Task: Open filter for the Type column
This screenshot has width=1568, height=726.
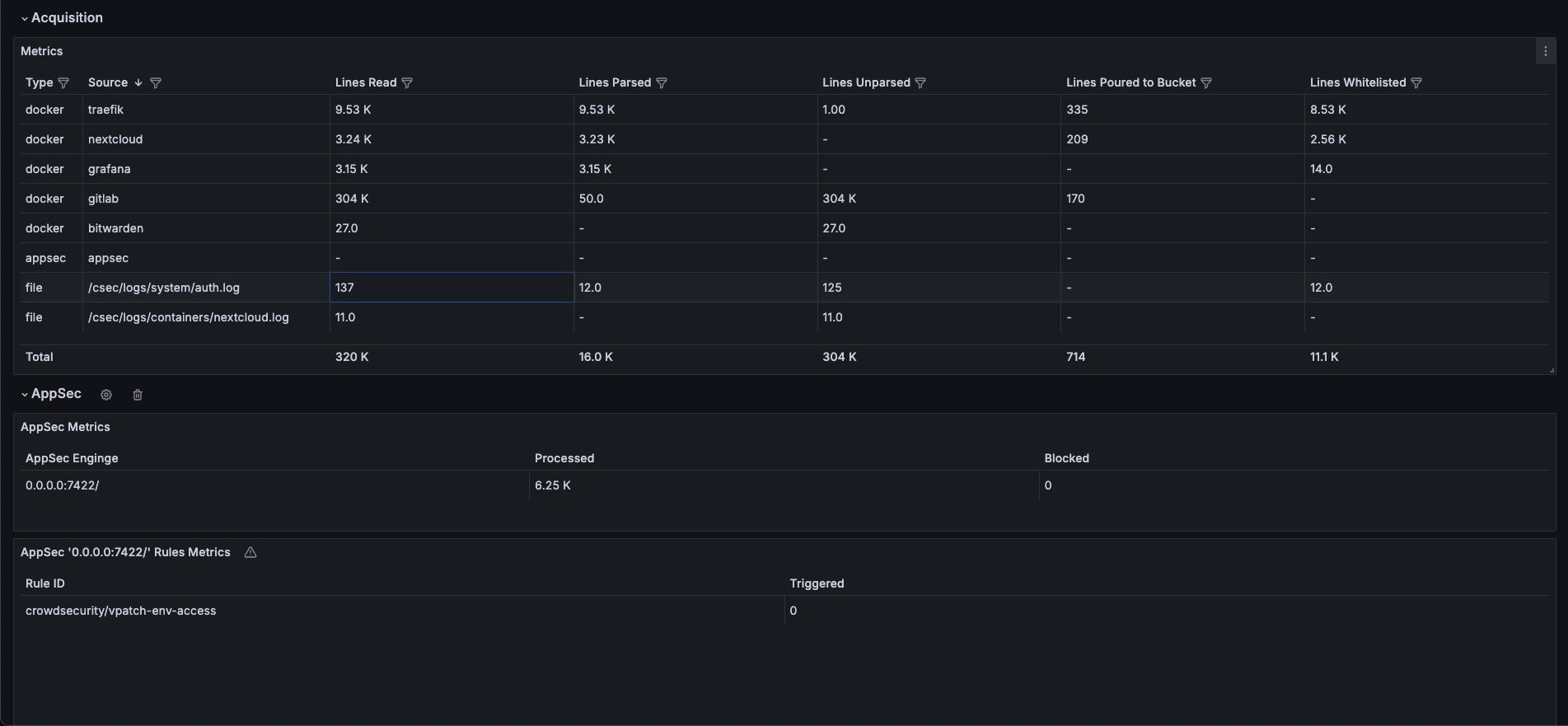Action: pos(63,83)
